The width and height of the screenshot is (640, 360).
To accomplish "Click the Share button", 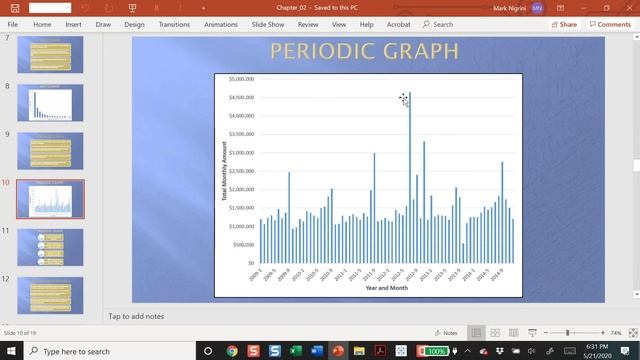I will tap(564, 24).
